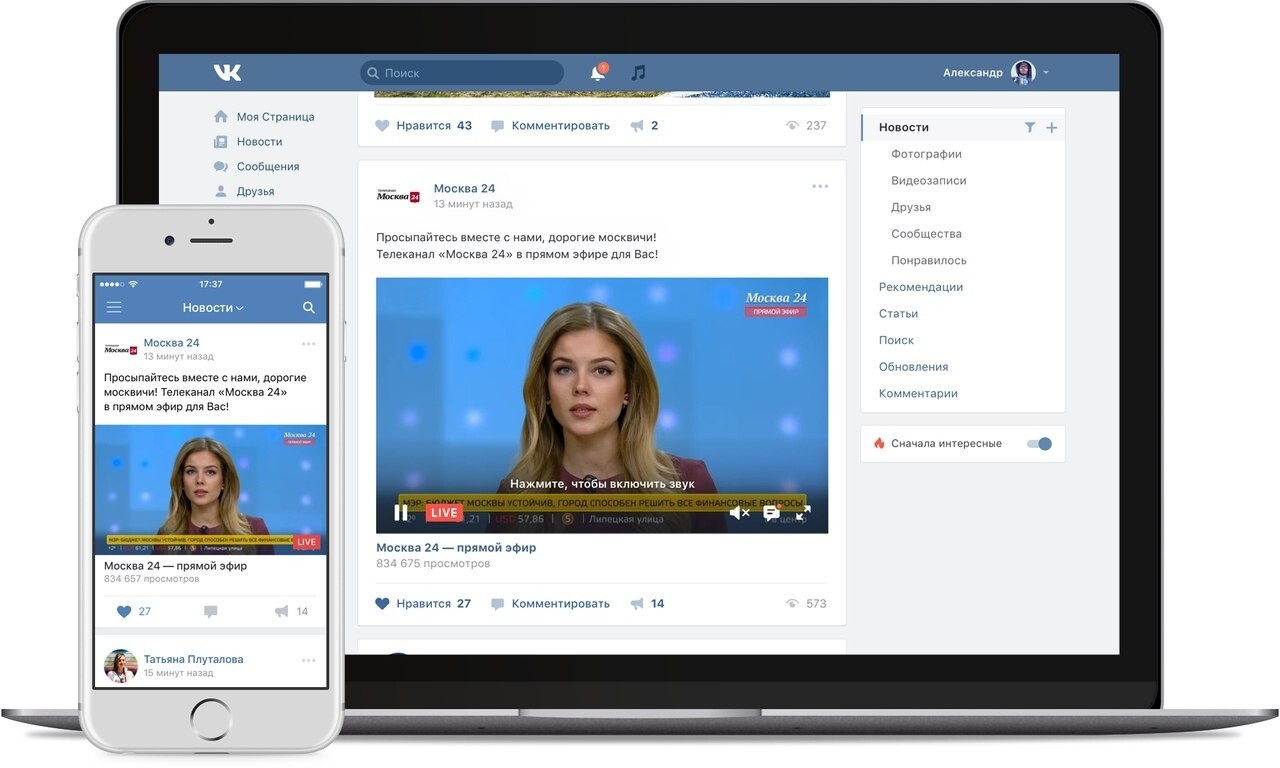This screenshot has width=1280, height=768.
Task: Open the news feed filter funnel icon
Action: (1029, 127)
